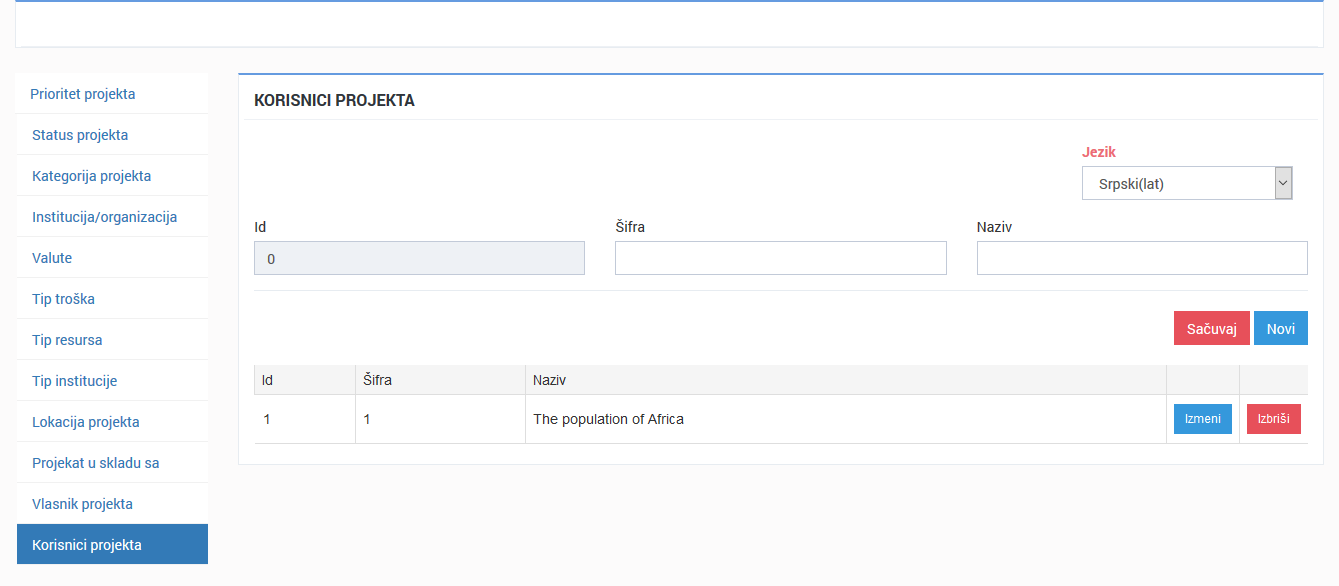Go to Vlasnik projekta page
This screenshot has width=1339, height=586.
point(82,504)
